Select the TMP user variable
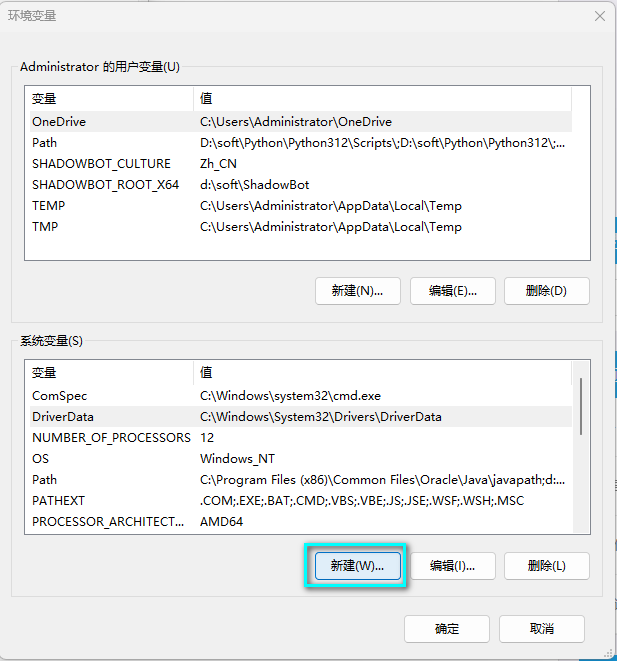Viewport: 617px width, 661px height. click(x=300, y=227)
